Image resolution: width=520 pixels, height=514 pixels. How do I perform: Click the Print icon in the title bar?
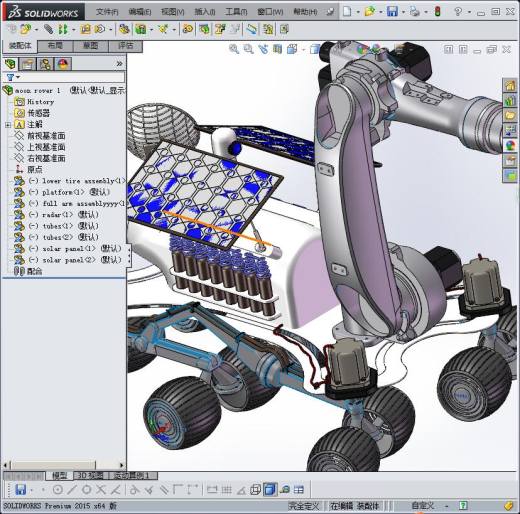(415, 12)
